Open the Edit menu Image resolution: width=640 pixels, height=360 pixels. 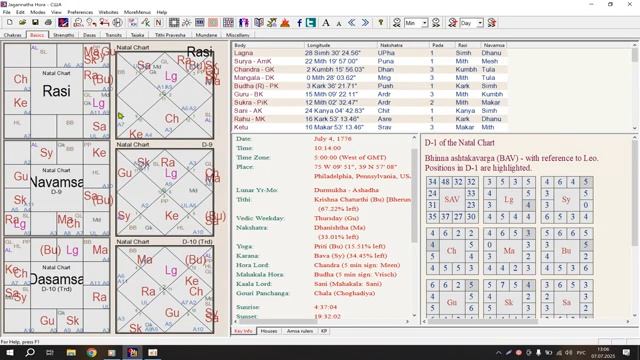pyautogui.click(x=20, y=12)
